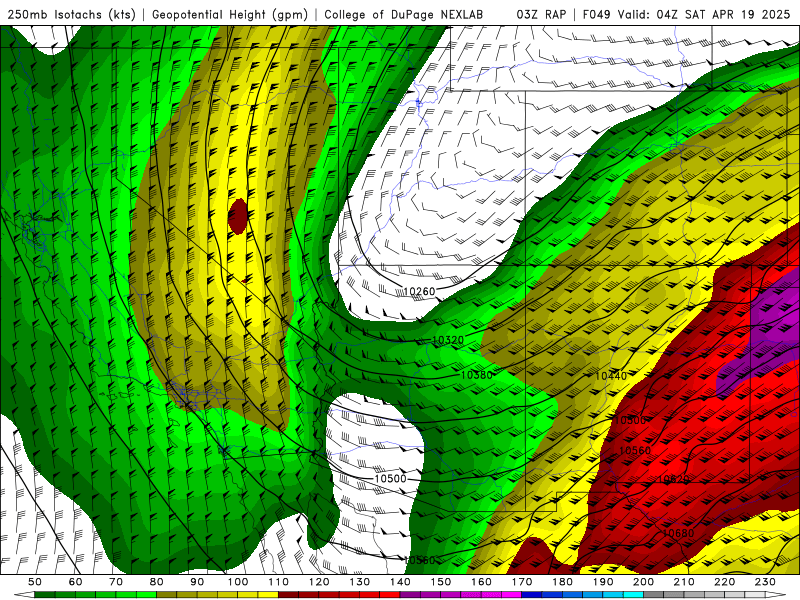This screenshot has height=600, width=800.
Task: Click the 220 knots scale label
Action: (724, 581)
